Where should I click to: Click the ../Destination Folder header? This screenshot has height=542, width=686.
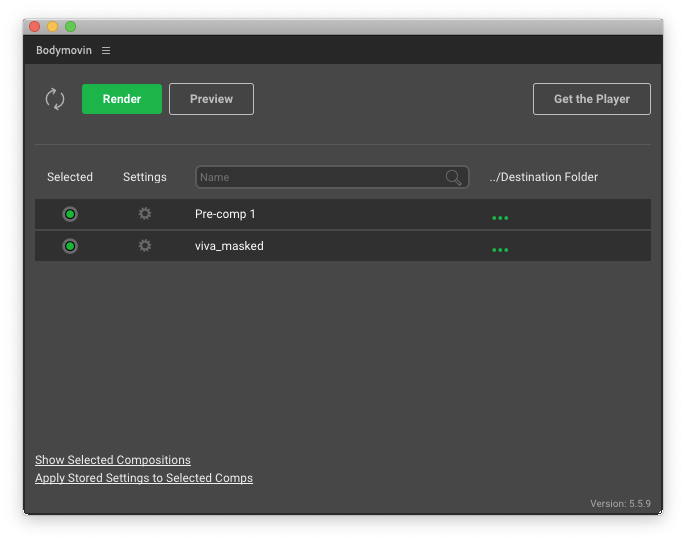544,177
